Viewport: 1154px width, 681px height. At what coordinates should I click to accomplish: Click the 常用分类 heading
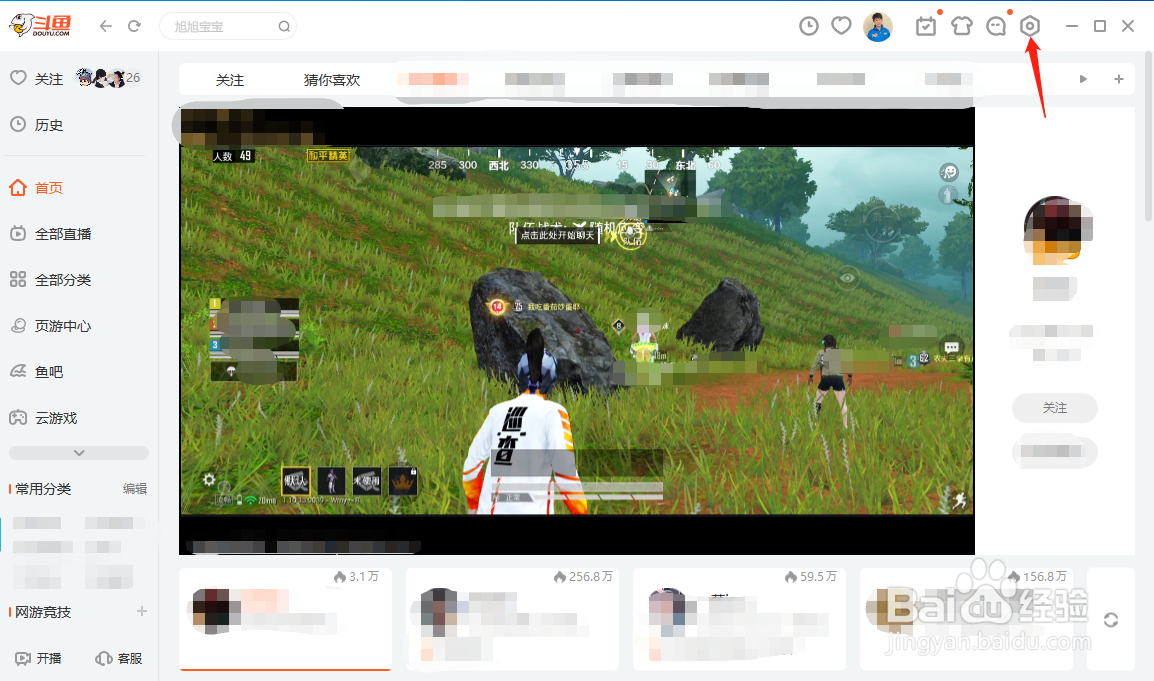pyautogui.click(x=43, y=489)
